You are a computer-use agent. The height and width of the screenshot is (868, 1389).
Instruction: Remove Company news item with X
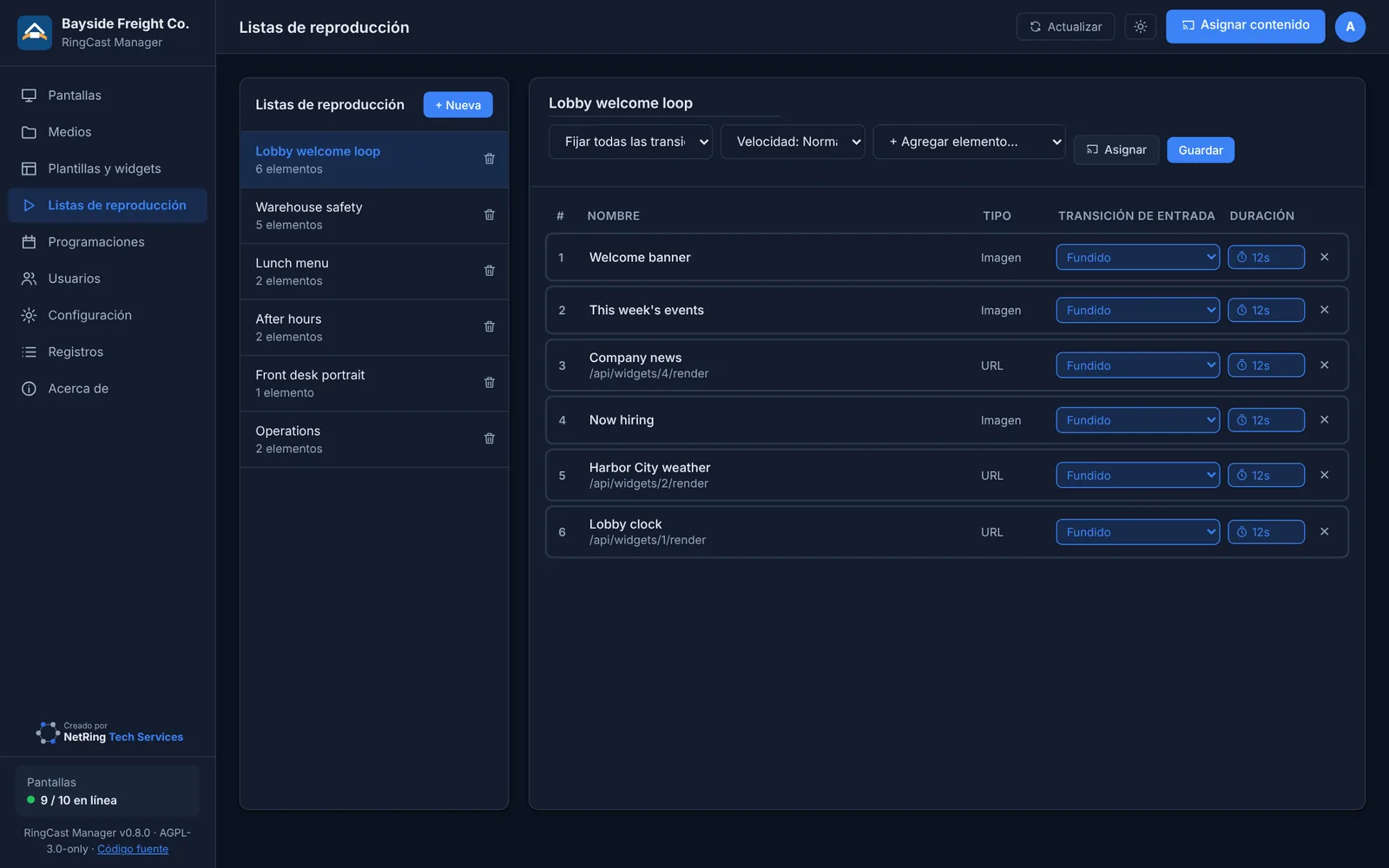coord(1325,365)
